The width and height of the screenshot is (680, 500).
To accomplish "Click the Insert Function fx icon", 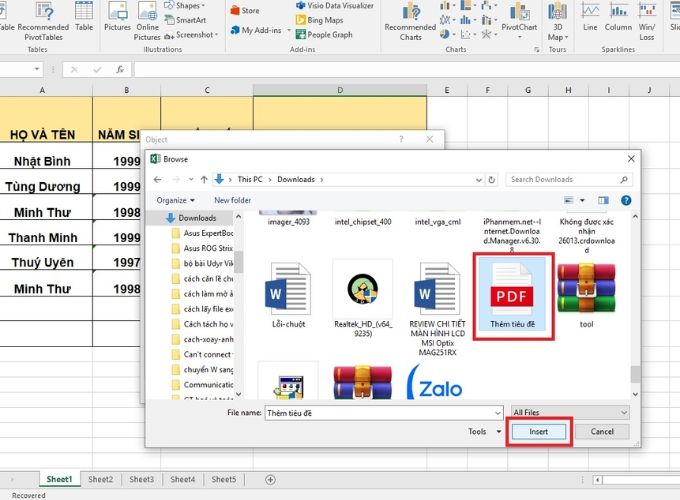I will (120, 69).
